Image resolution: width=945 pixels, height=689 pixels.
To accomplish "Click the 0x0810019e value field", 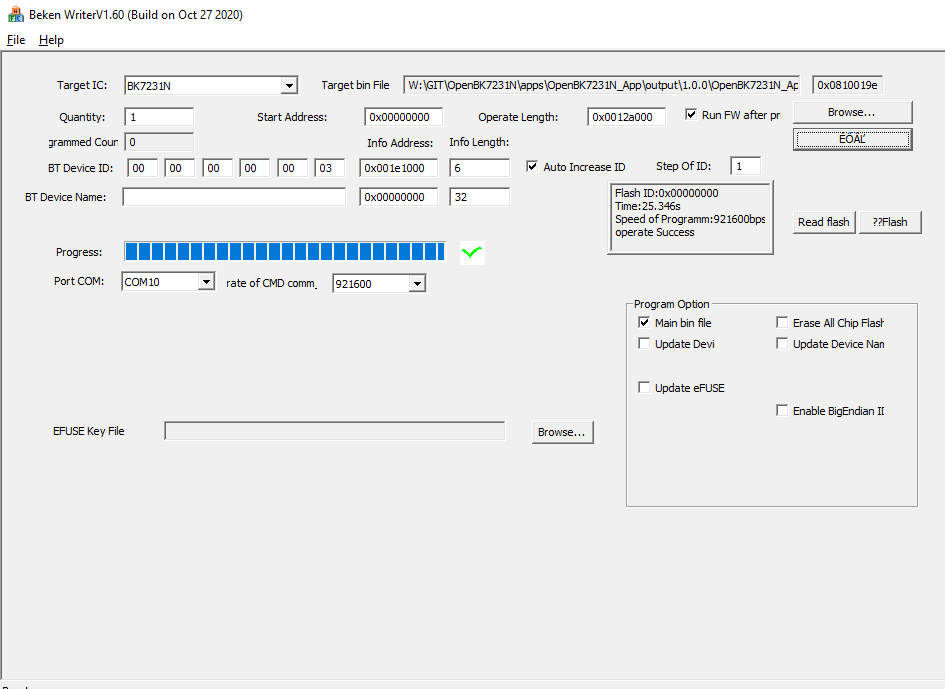I will pyautogui.click(x=847, y=85).
